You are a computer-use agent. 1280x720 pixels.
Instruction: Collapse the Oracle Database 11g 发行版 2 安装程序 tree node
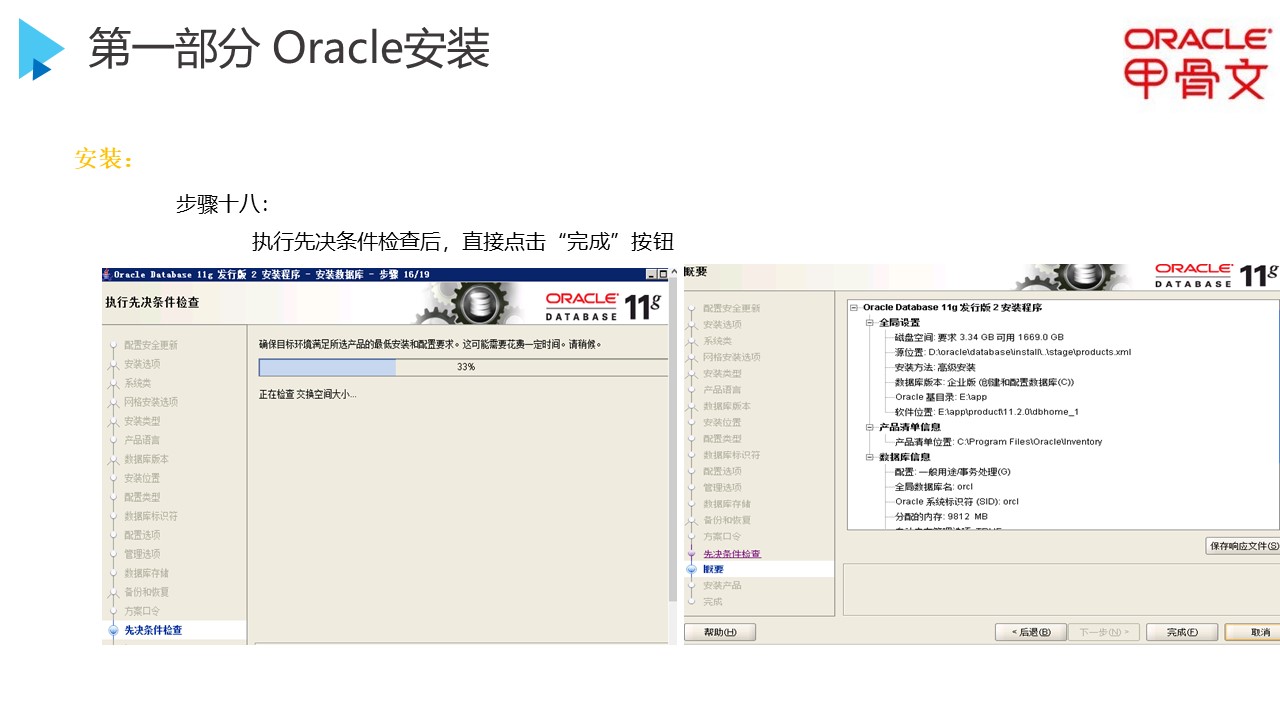click(x=853, y=308)
